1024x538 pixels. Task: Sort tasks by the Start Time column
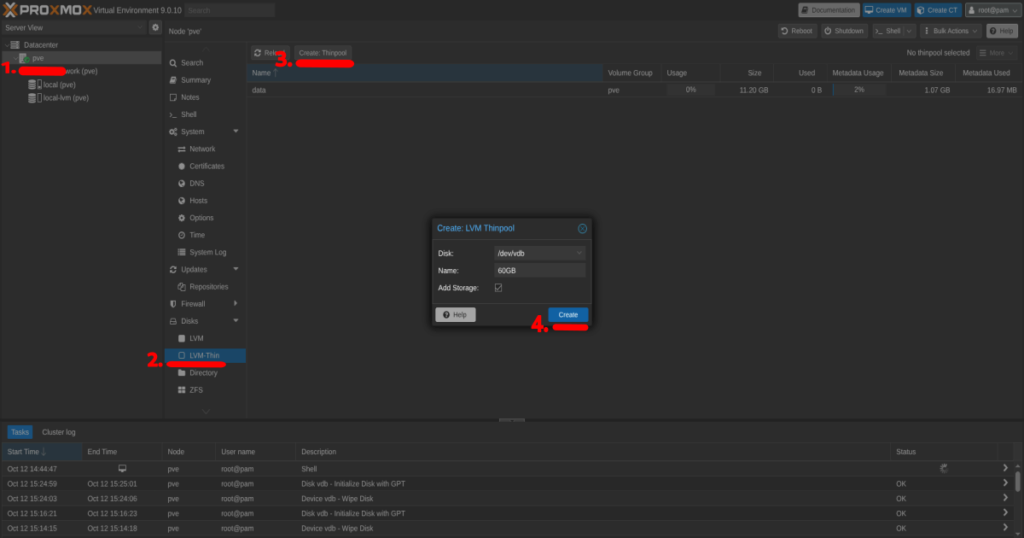[27, 452]
